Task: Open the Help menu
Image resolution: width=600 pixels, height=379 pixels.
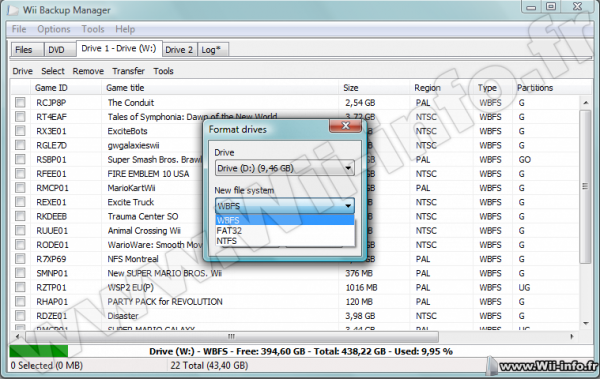Action: coord(125,29)
